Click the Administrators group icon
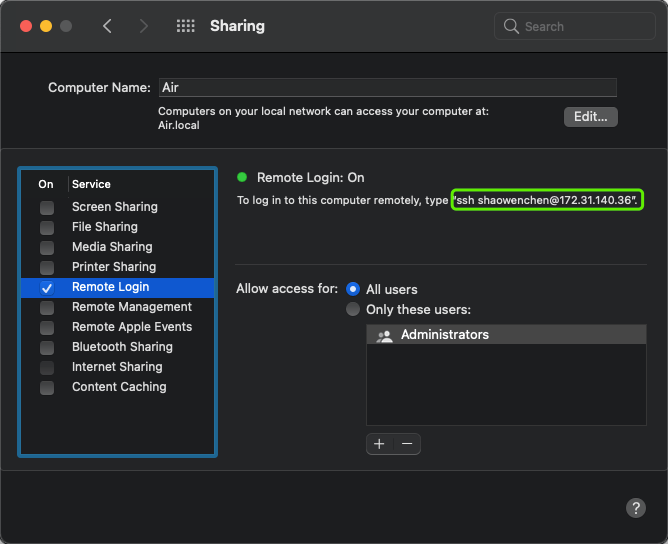 click(384, 336)
